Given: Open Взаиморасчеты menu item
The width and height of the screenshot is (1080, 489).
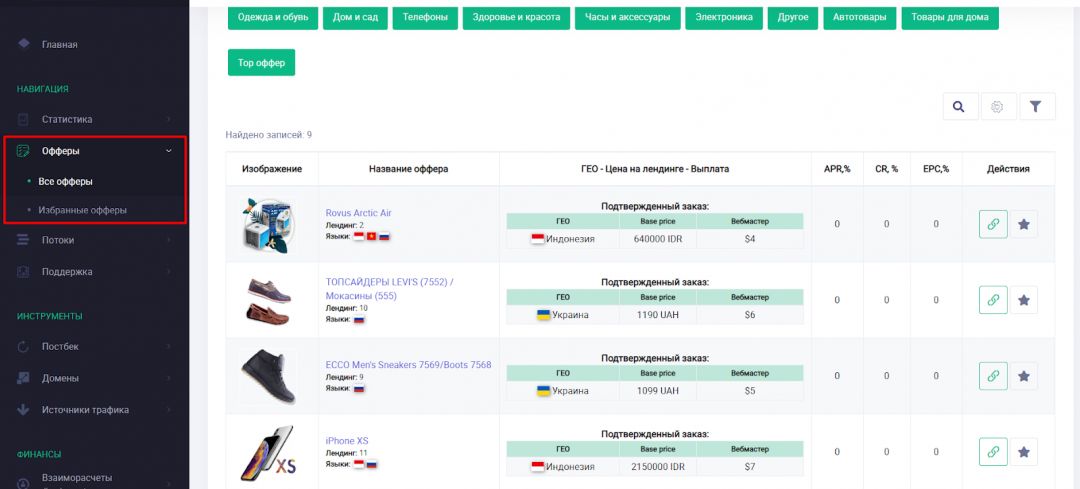Looking at the screenshot, I should click(76, 478).
